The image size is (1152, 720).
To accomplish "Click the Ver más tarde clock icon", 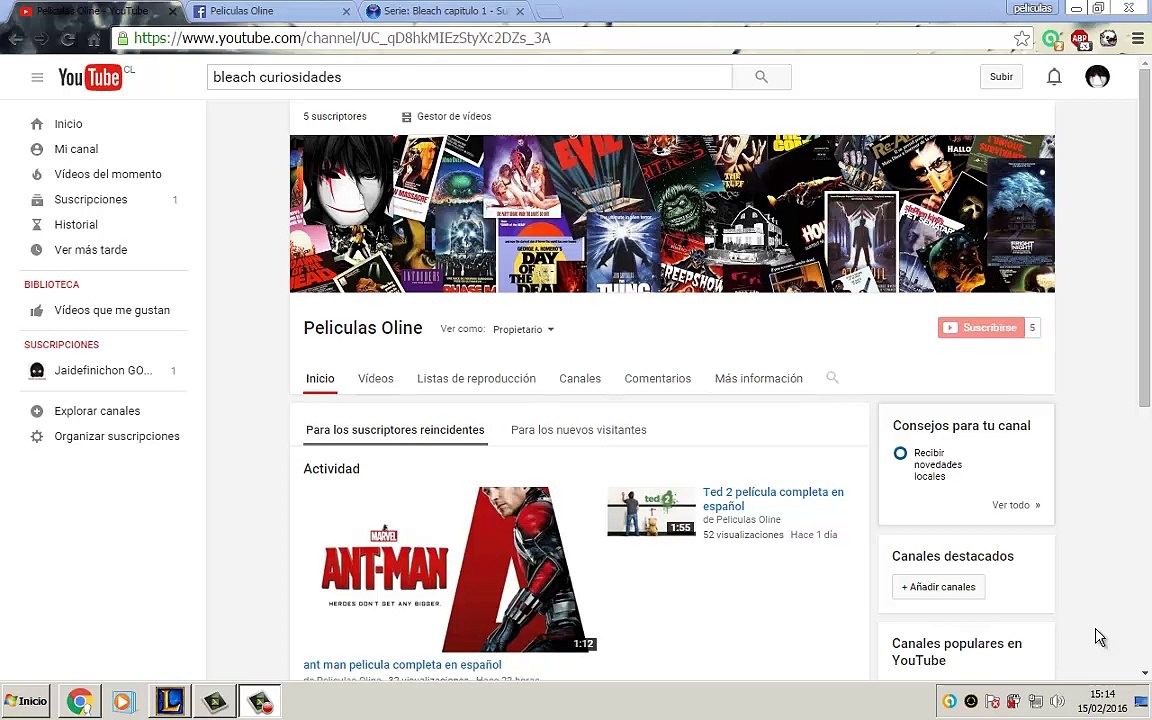I will 37,250.
